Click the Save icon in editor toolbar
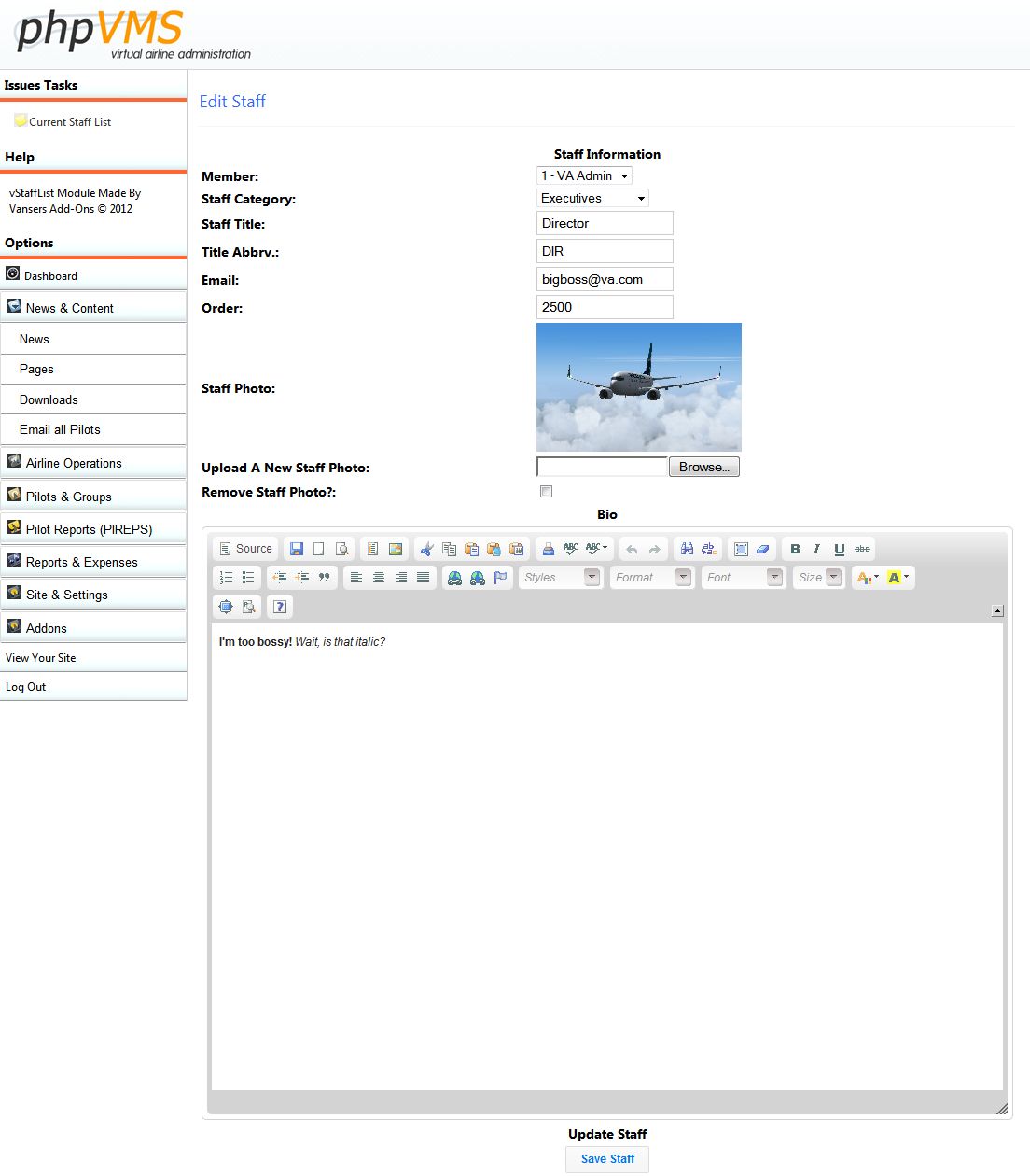 click(x=297, y=549)
